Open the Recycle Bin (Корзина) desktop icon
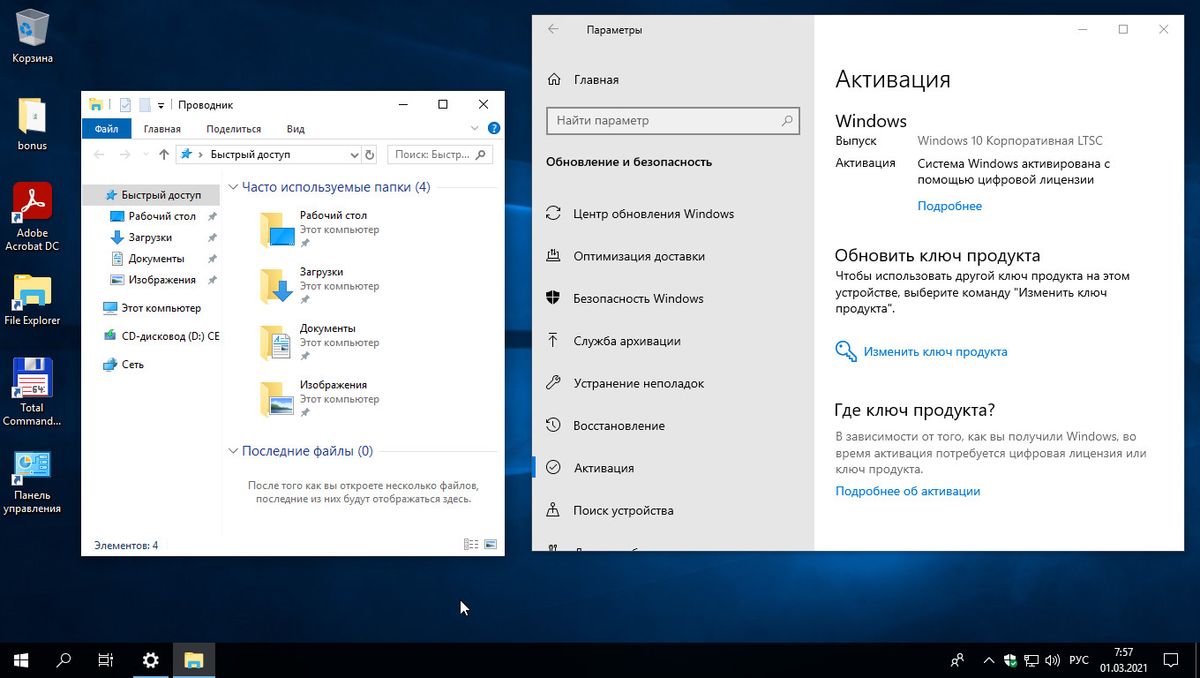This screenshot has width=1200, height=678. tap(32, 36)
